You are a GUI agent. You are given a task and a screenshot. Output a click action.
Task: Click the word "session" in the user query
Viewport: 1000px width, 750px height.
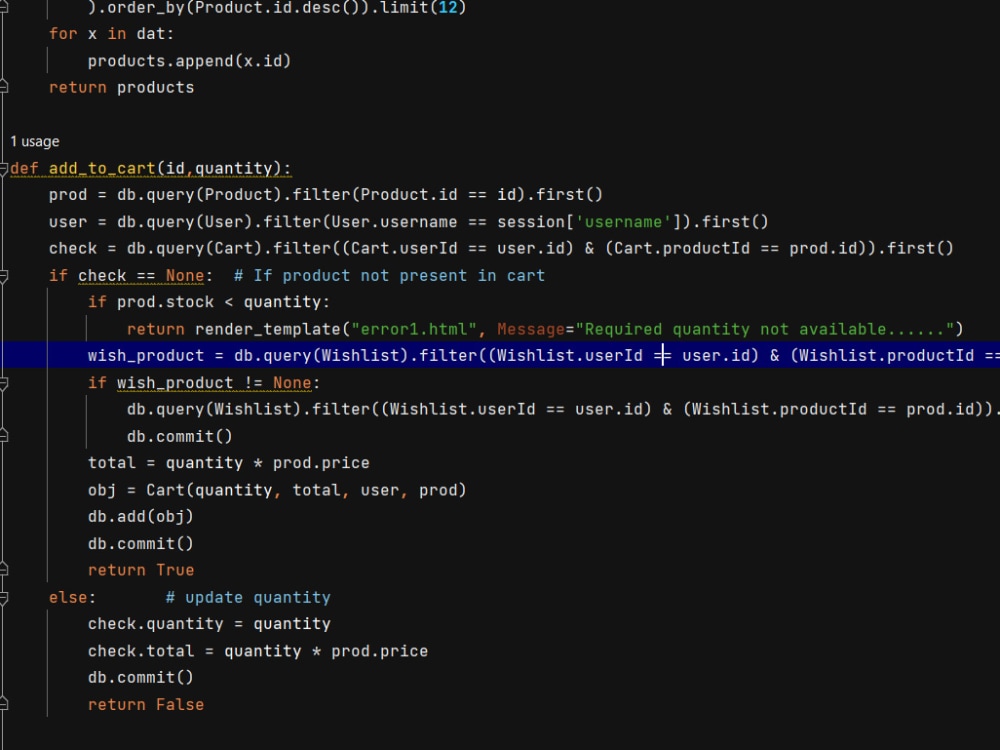coord(531,222)
